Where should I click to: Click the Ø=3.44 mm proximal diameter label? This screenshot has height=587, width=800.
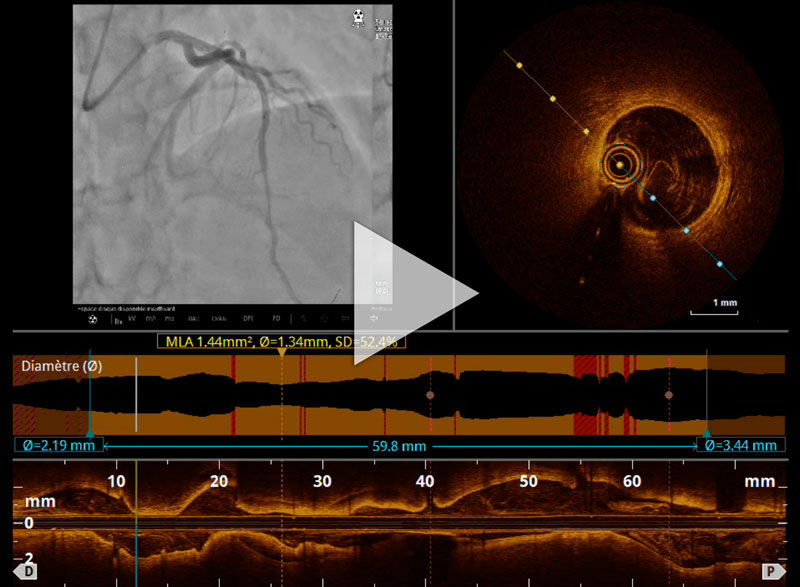(741, 445)
